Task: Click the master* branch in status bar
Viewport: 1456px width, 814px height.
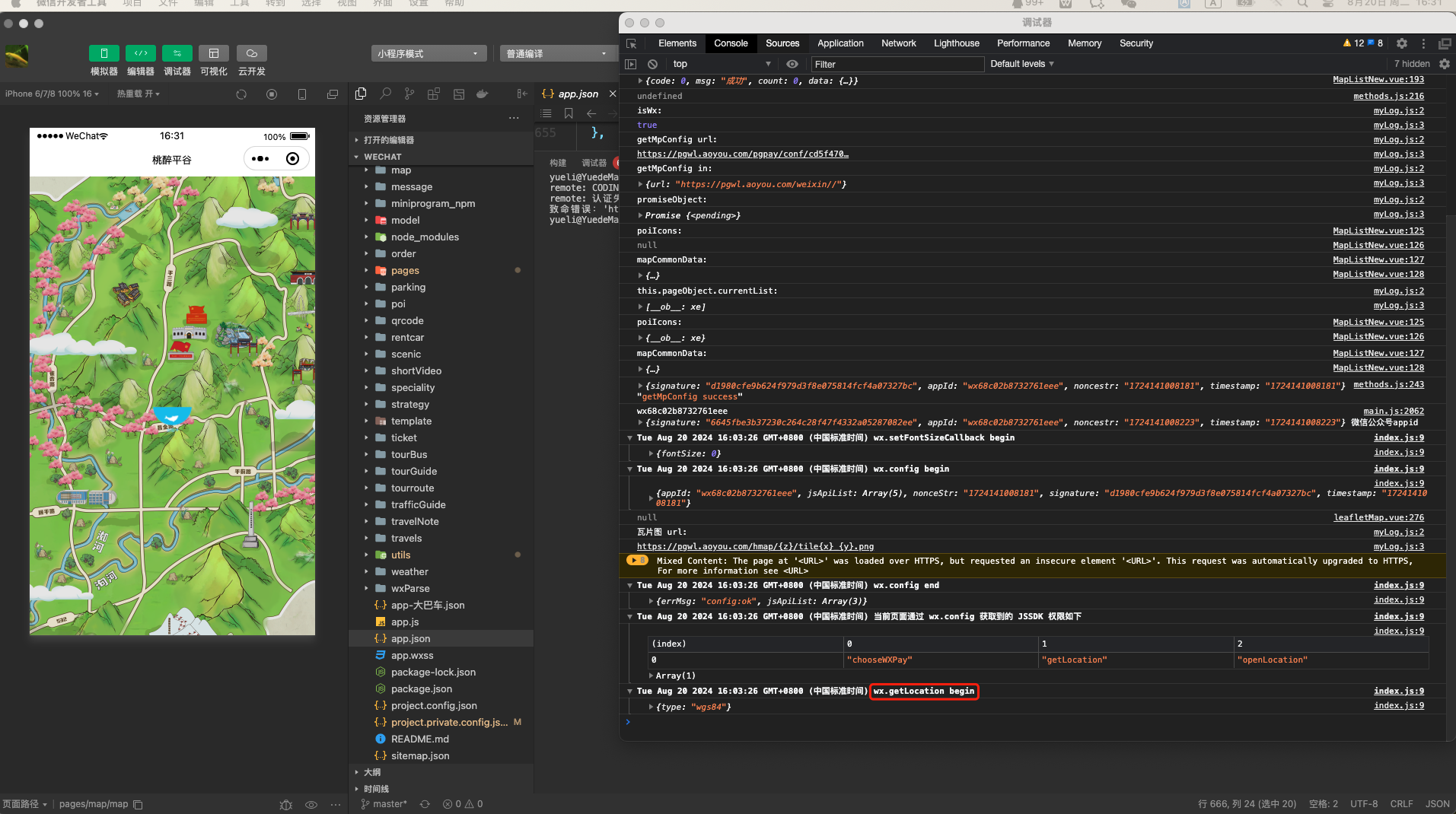Action: (x=384, y=804)
